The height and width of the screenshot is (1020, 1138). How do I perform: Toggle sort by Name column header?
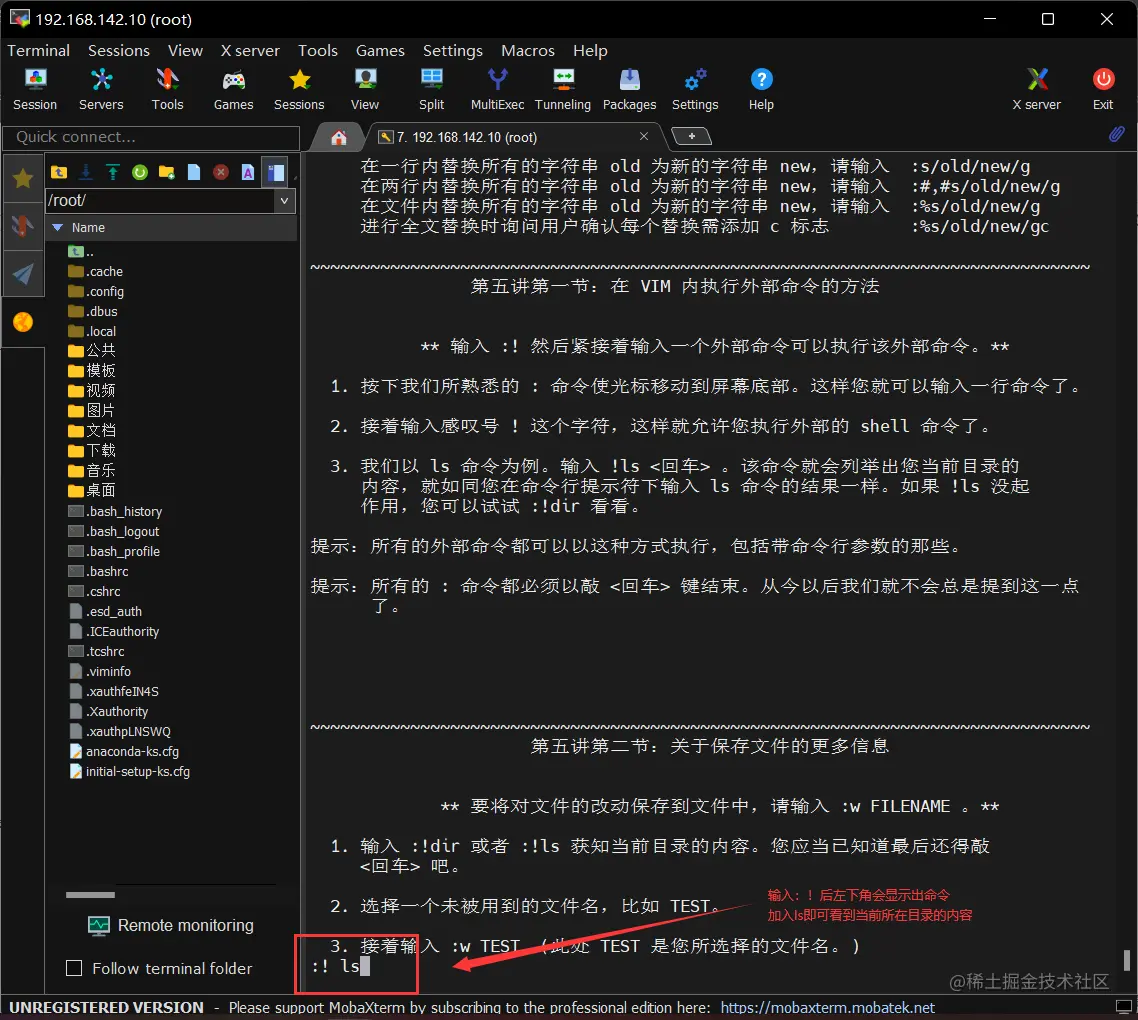point(173,227)
